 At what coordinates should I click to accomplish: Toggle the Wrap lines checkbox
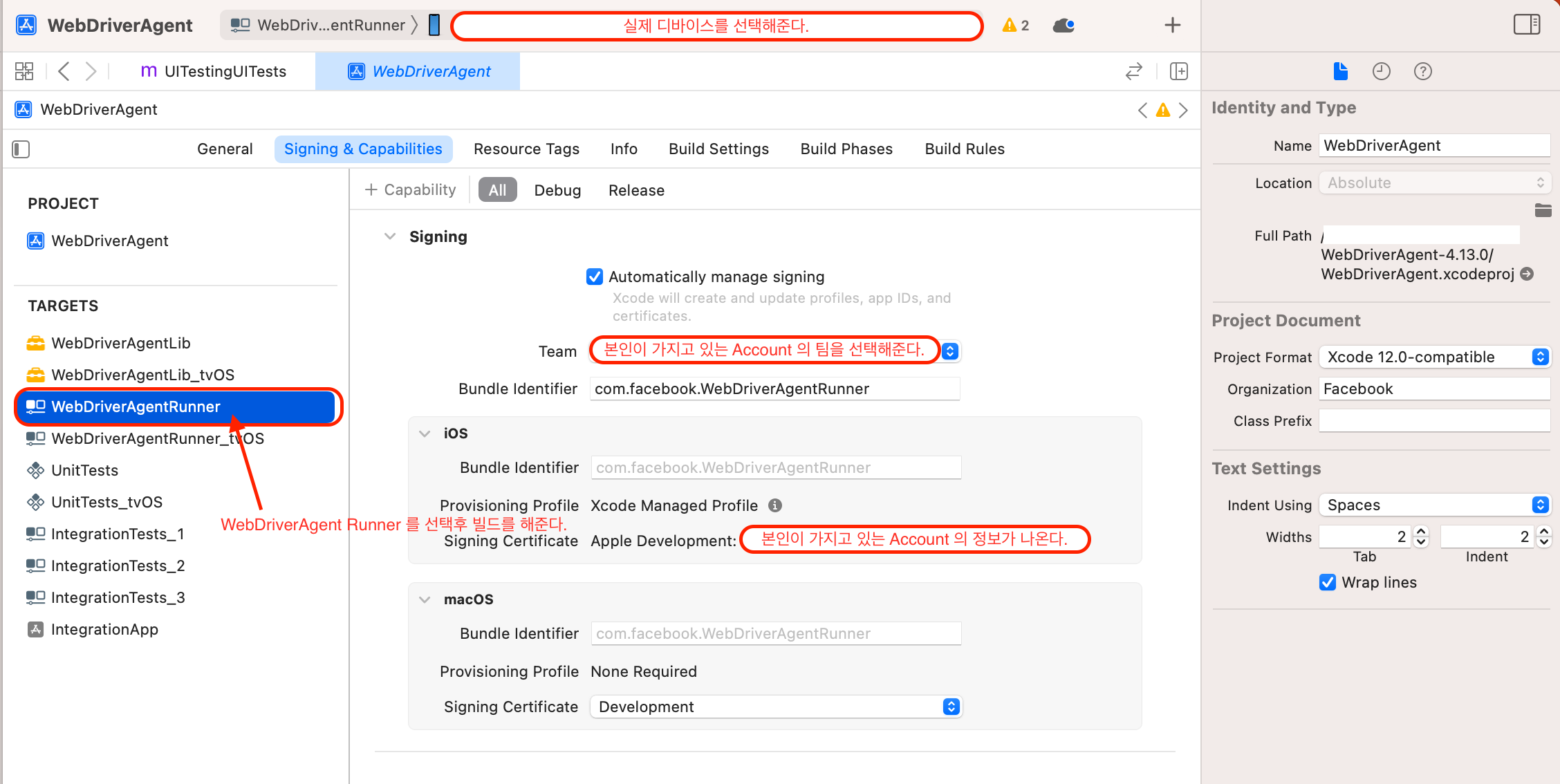click(1328, 582)
